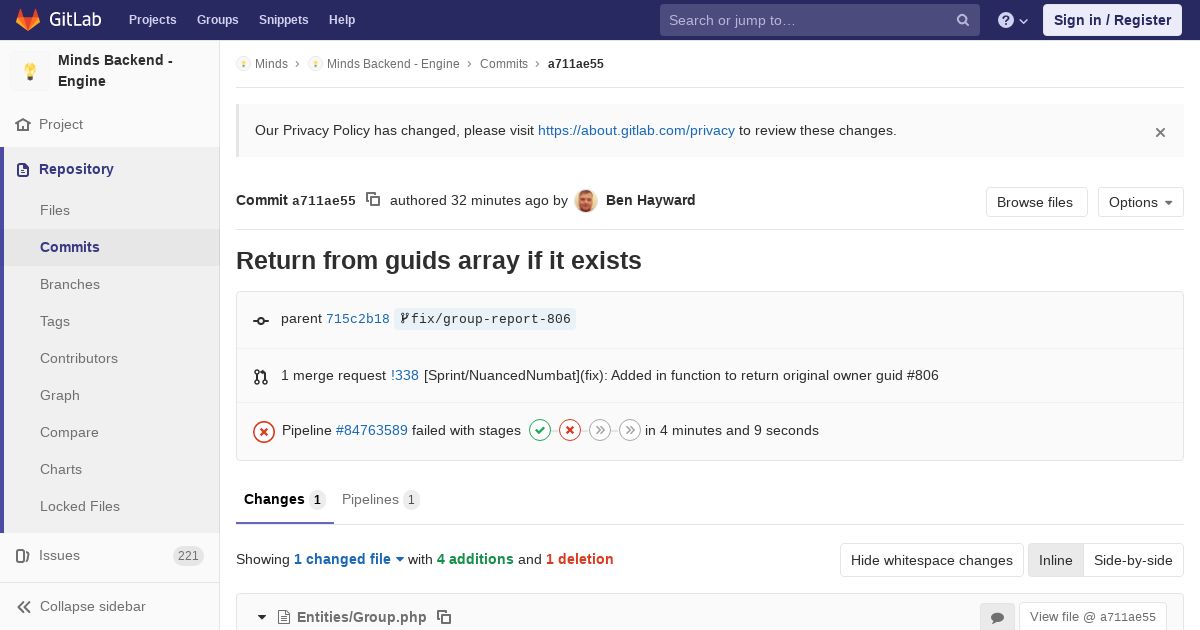This screenshot has width=1200, height=630.
Task: Open the Pipelines tab
Action: click(x=380, y=499)
